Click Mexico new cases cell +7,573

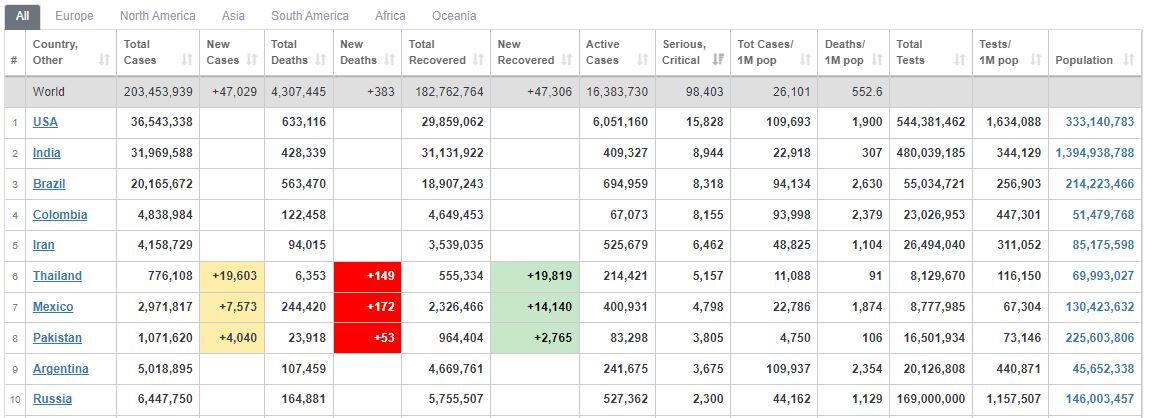coord(231,307)
